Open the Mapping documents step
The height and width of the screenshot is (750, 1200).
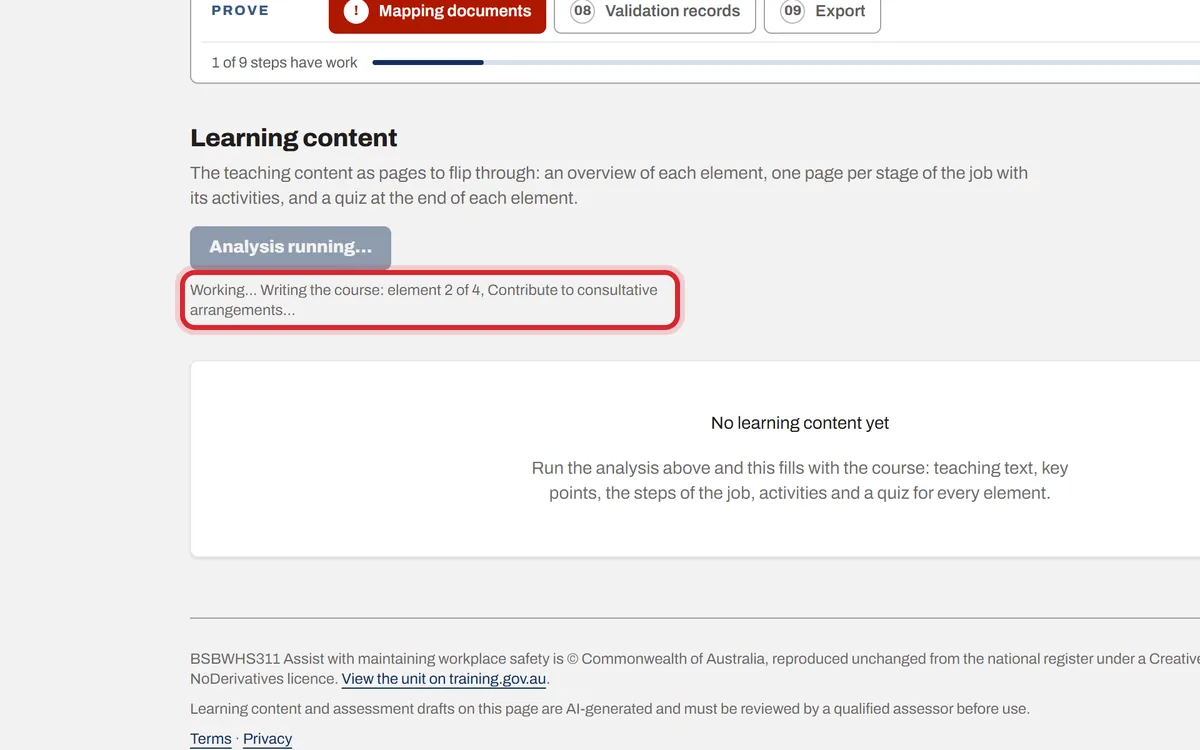tap(437, 14)
